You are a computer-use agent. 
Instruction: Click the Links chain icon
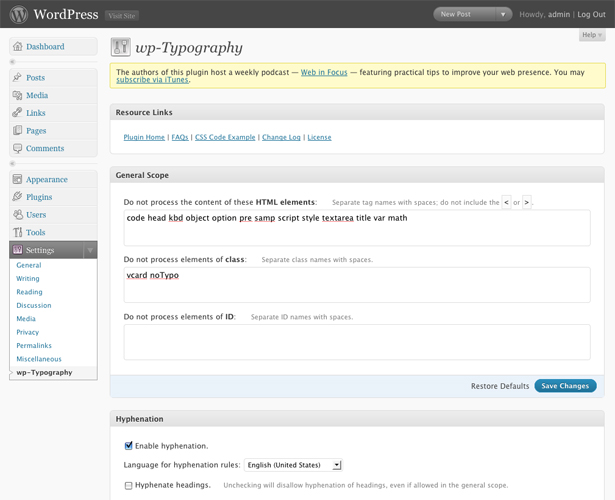pos(17,113)
